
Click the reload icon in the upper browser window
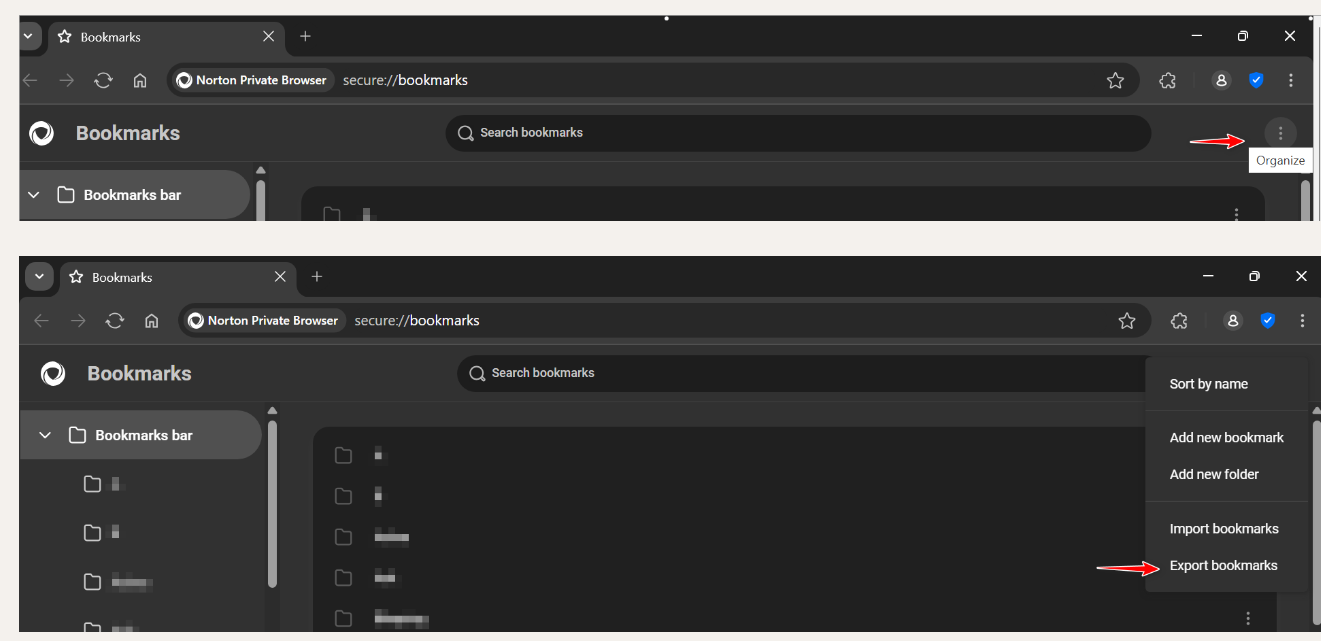tap(103, 80)
